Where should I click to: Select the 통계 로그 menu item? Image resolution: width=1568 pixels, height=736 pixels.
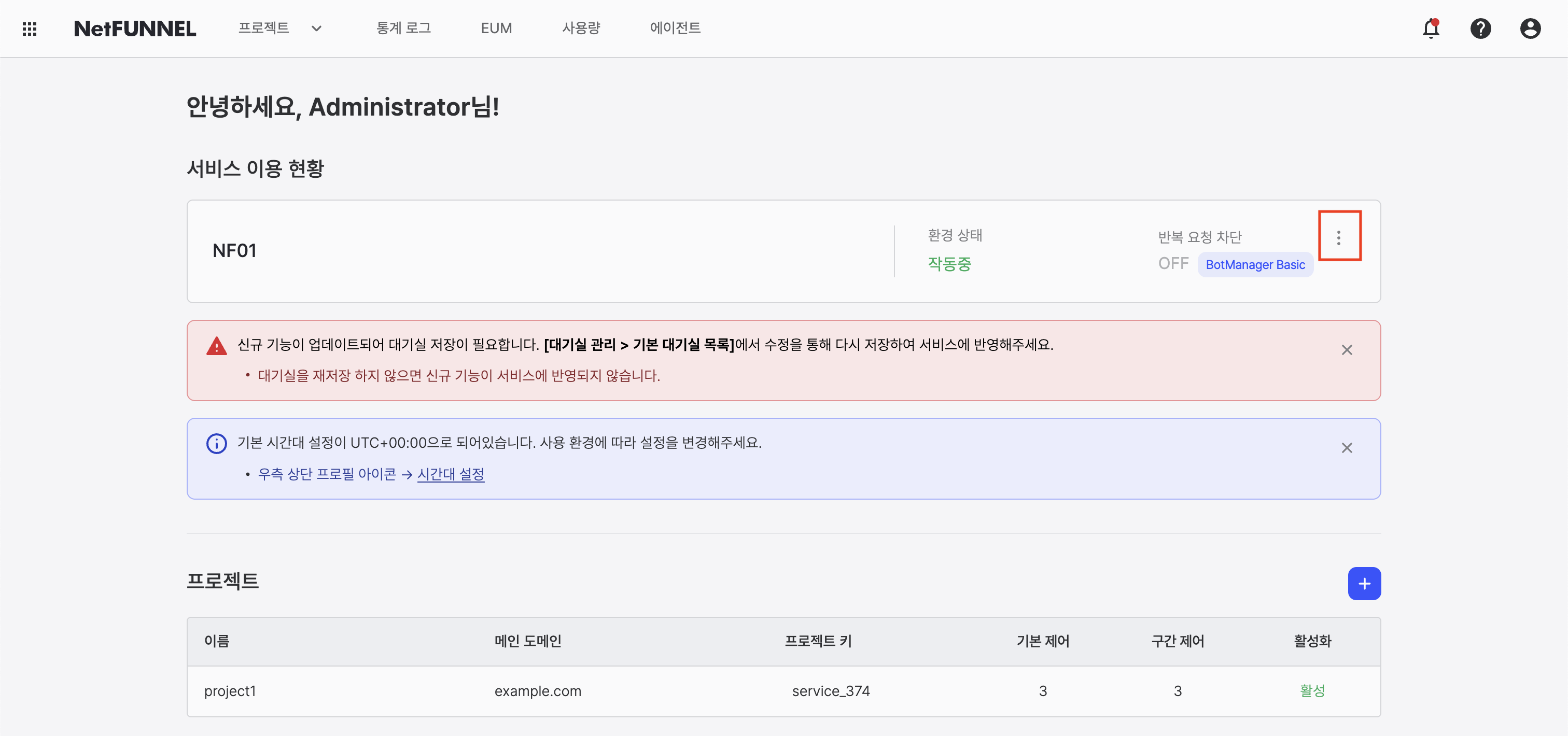click(x=403, y=28)
